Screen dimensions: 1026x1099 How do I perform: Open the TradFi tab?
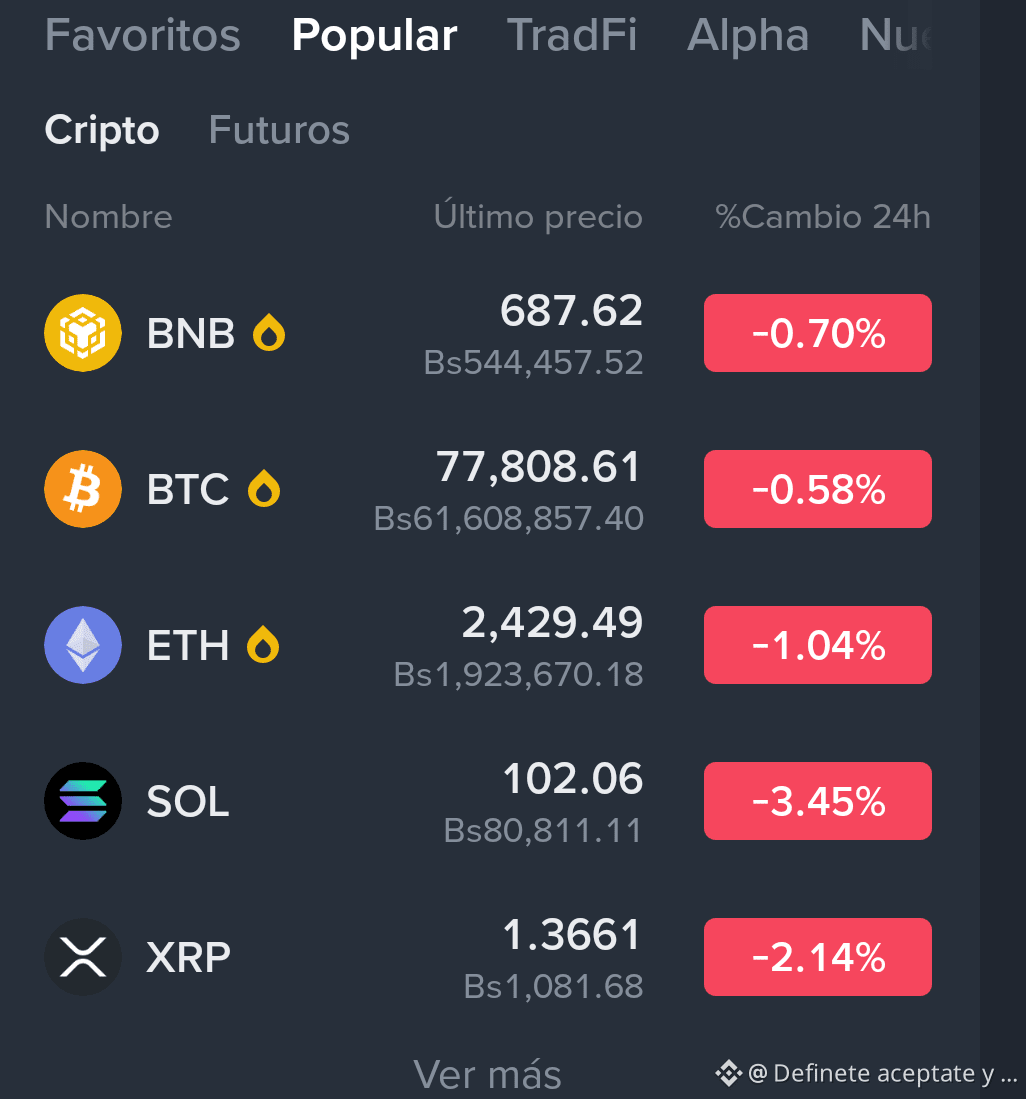click(x=572, y=35)
